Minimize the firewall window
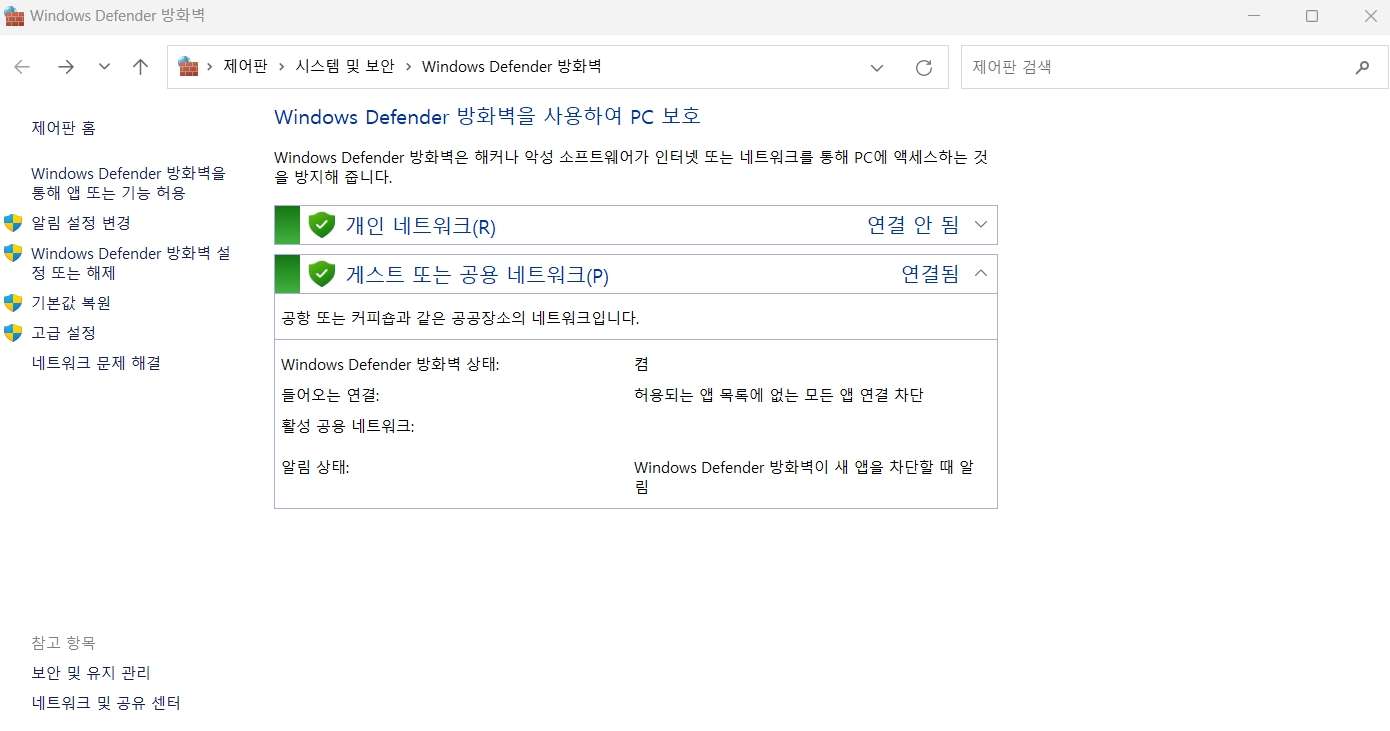This screenshot has width=1390, height=731. coord(1253,16)
